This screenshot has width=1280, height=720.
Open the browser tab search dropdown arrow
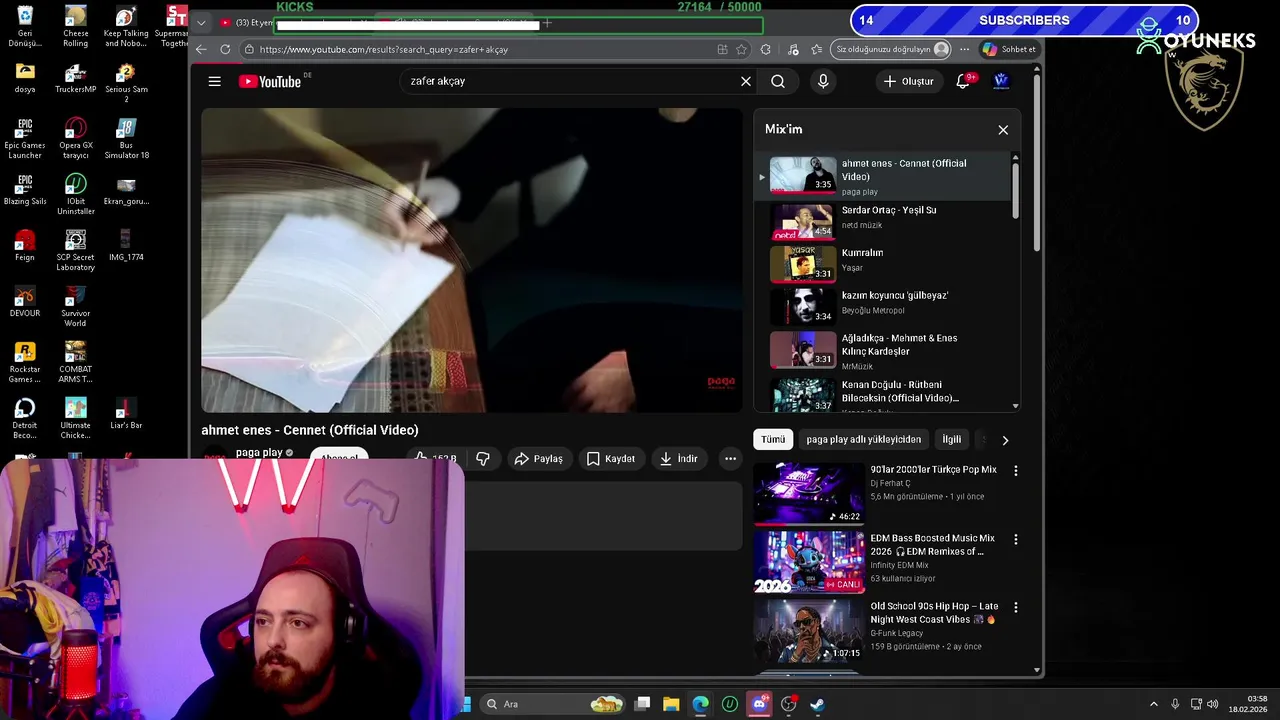201,22
